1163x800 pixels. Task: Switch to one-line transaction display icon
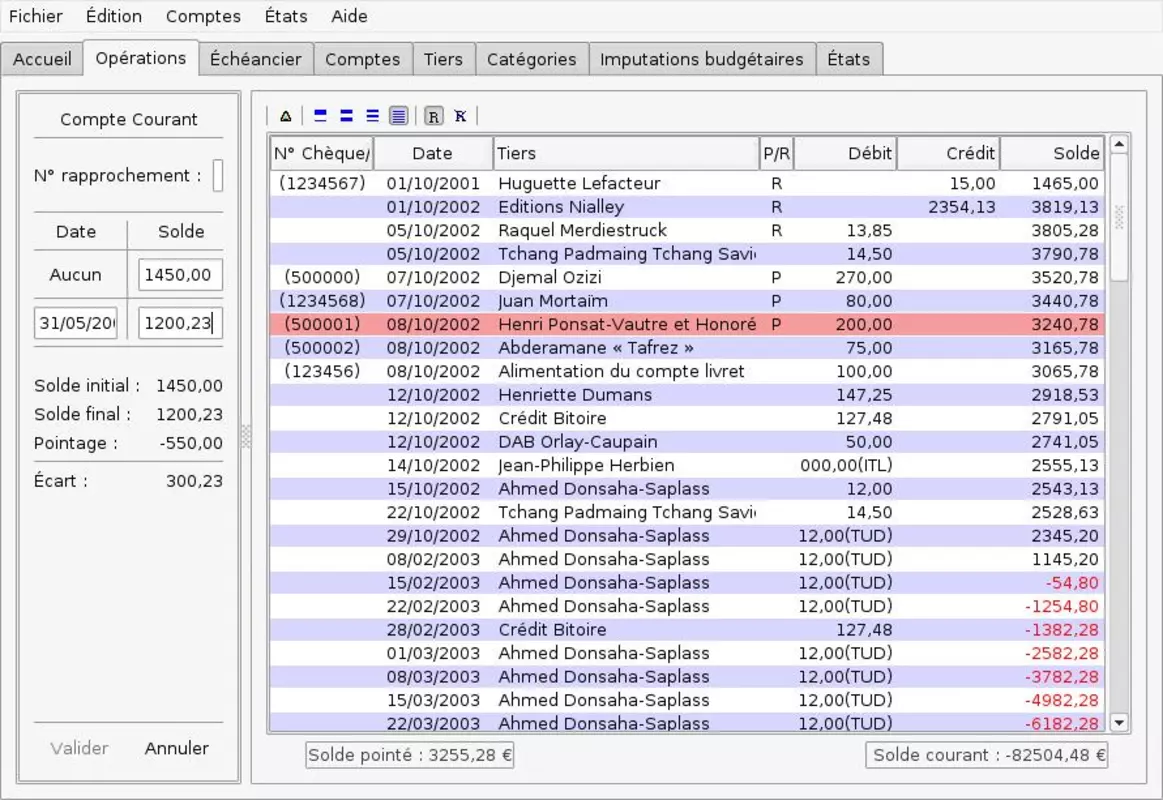click(x=320, y=116)
